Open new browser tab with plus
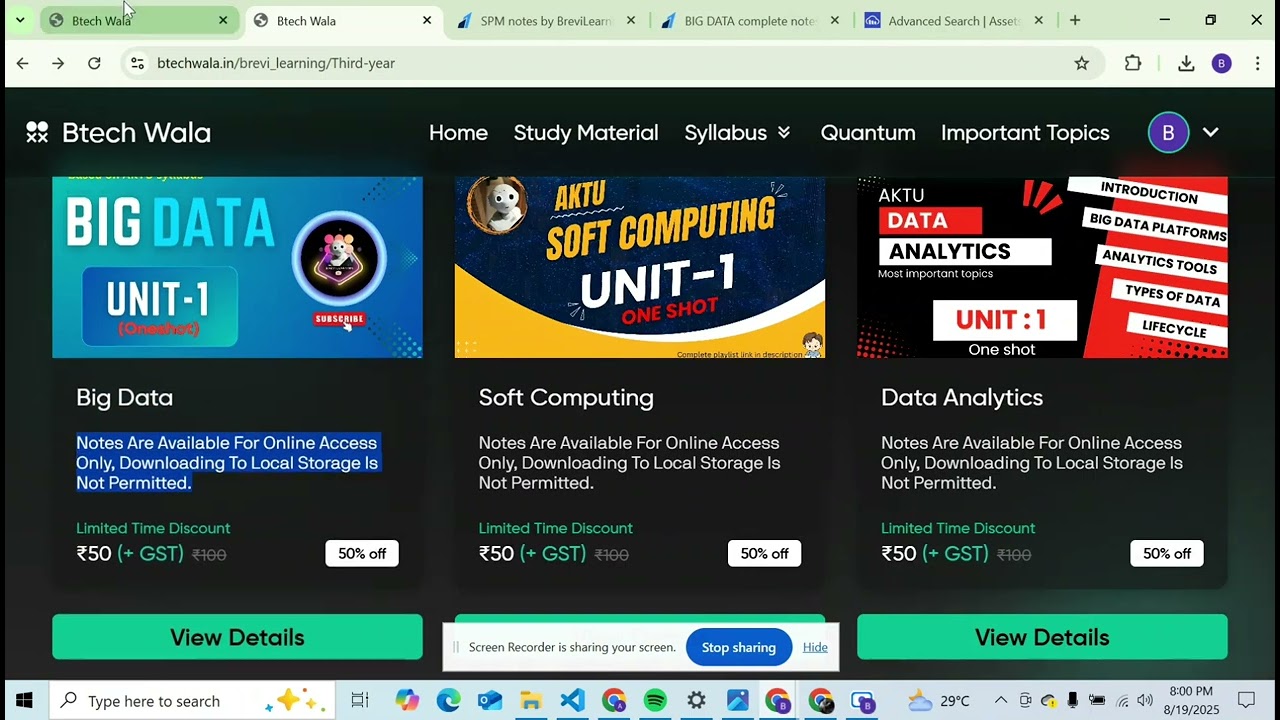 click(x=1075, y=20)
